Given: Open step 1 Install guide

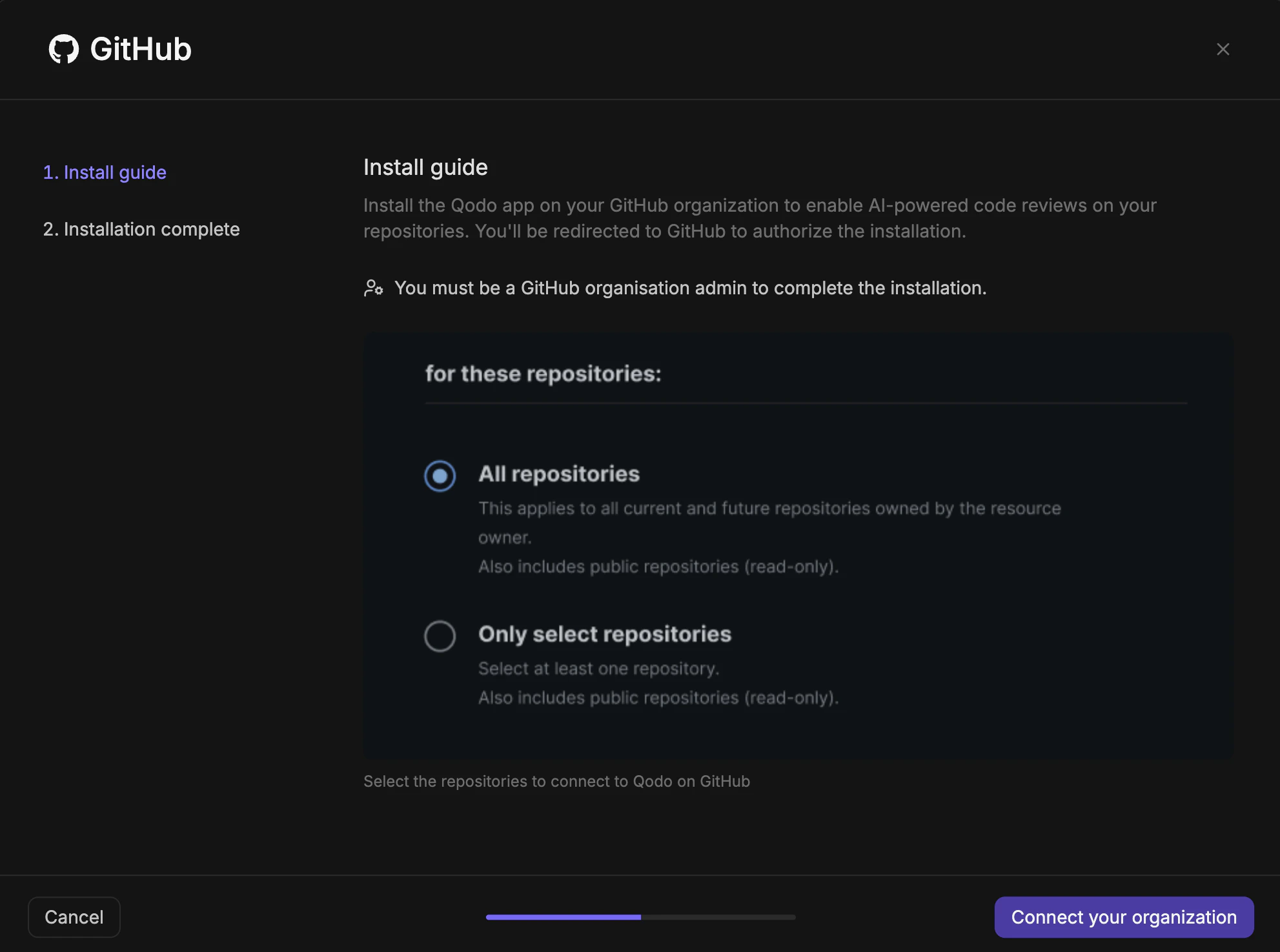Looking at the screenshot, I should pyautogui.click(x=105, y=172).
